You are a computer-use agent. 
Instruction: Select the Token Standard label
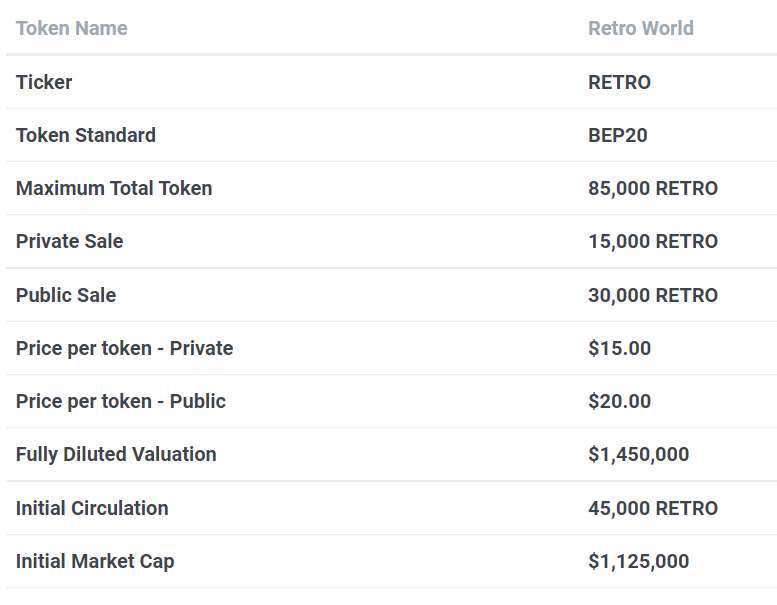tap(86, 135)
